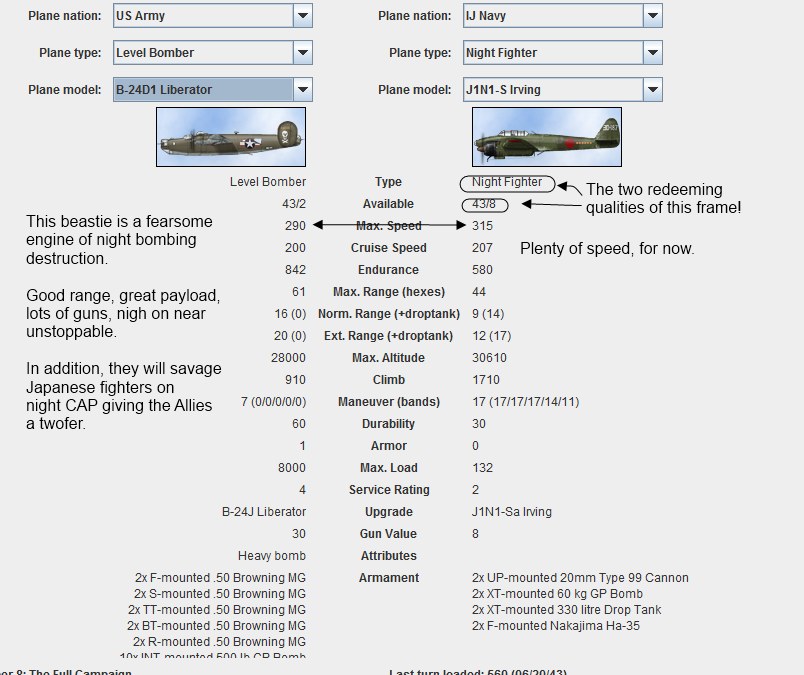This screenshot has height=675, width=804.
Task: Open the left Plane type dropdown arrow
Action: click(303, 53)
